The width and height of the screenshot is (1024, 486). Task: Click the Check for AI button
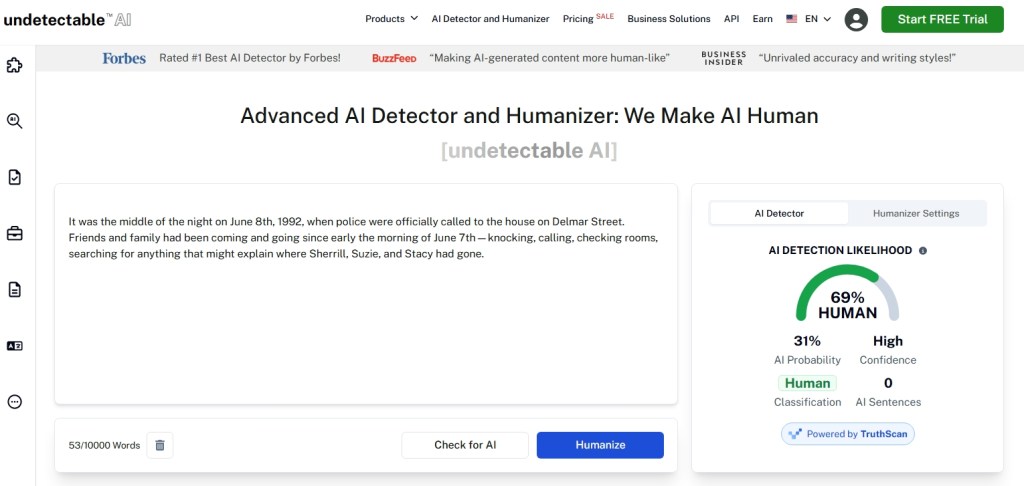click(x=465, y=445)
